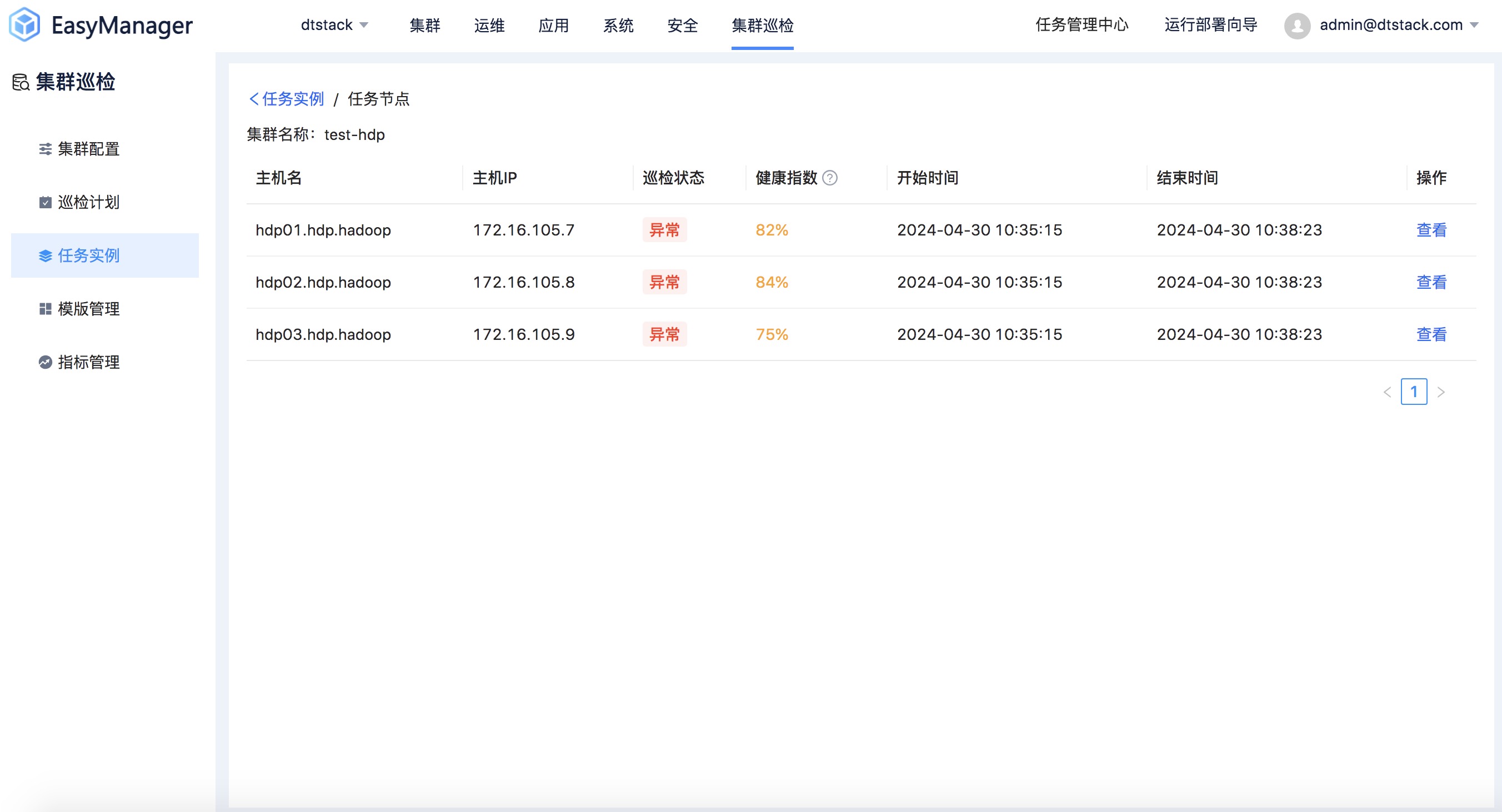This screenshot has height=812, width=1502.
Task: Click the 异常 status tag for hdp01
Action: (x=665, y=230)
